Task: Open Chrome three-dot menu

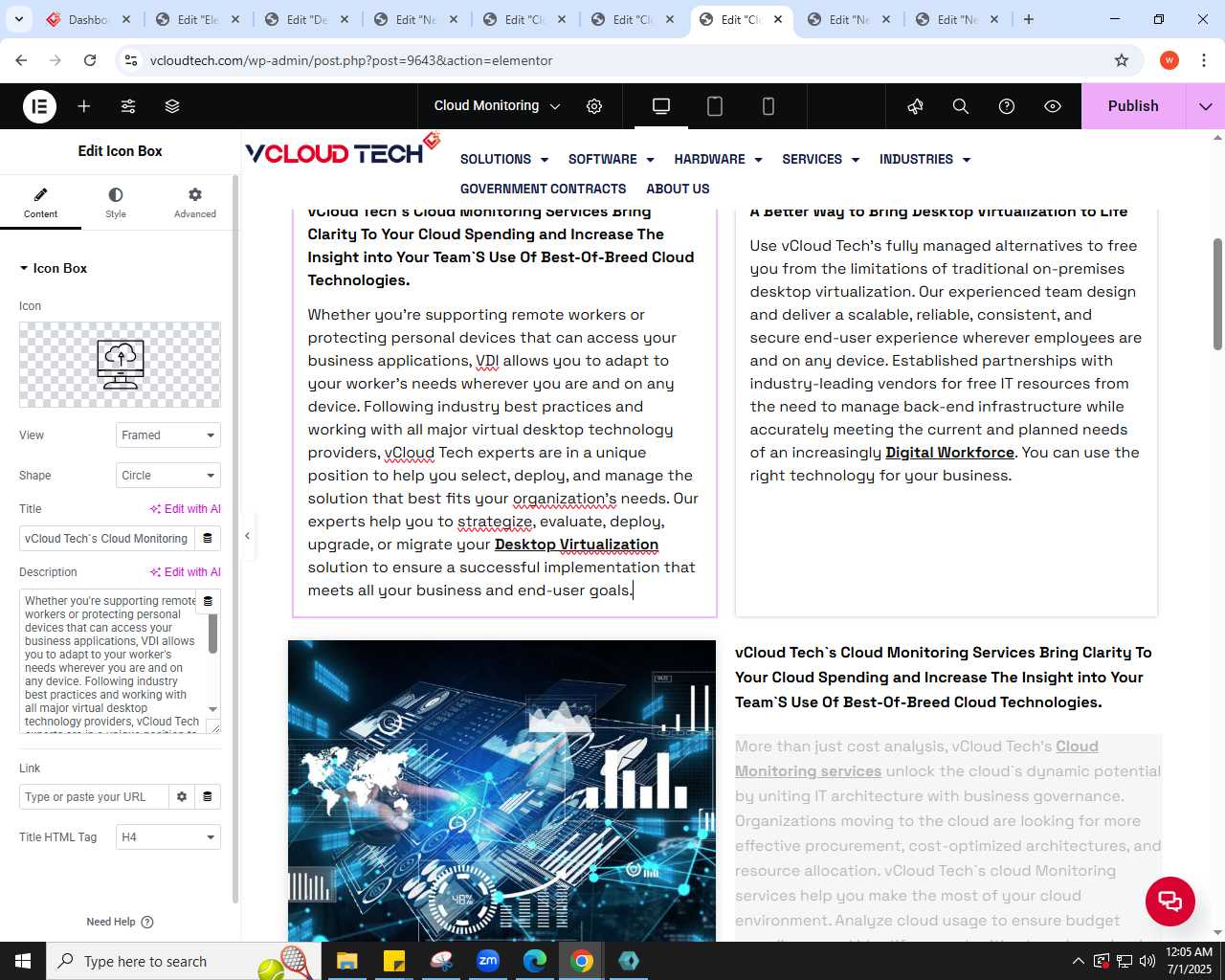Action: point(1204,60)
